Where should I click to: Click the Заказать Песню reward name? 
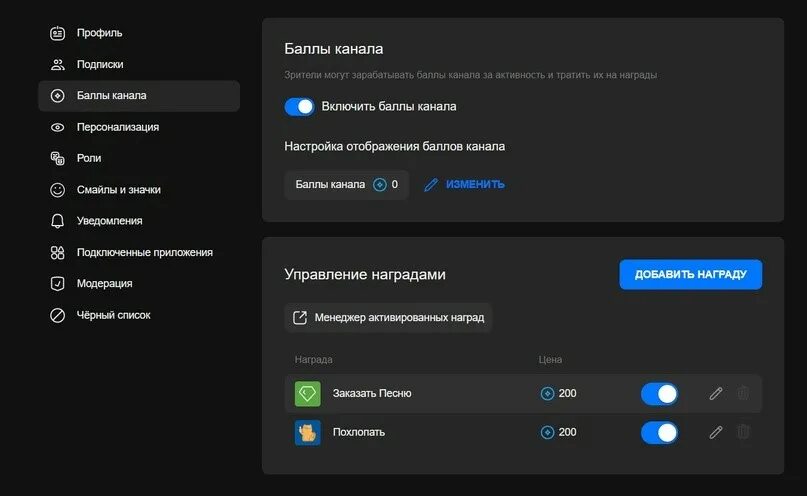tap(372, 393)
